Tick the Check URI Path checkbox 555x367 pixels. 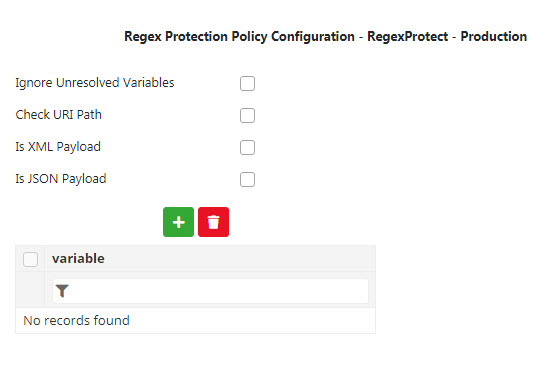tap(247, 115)
